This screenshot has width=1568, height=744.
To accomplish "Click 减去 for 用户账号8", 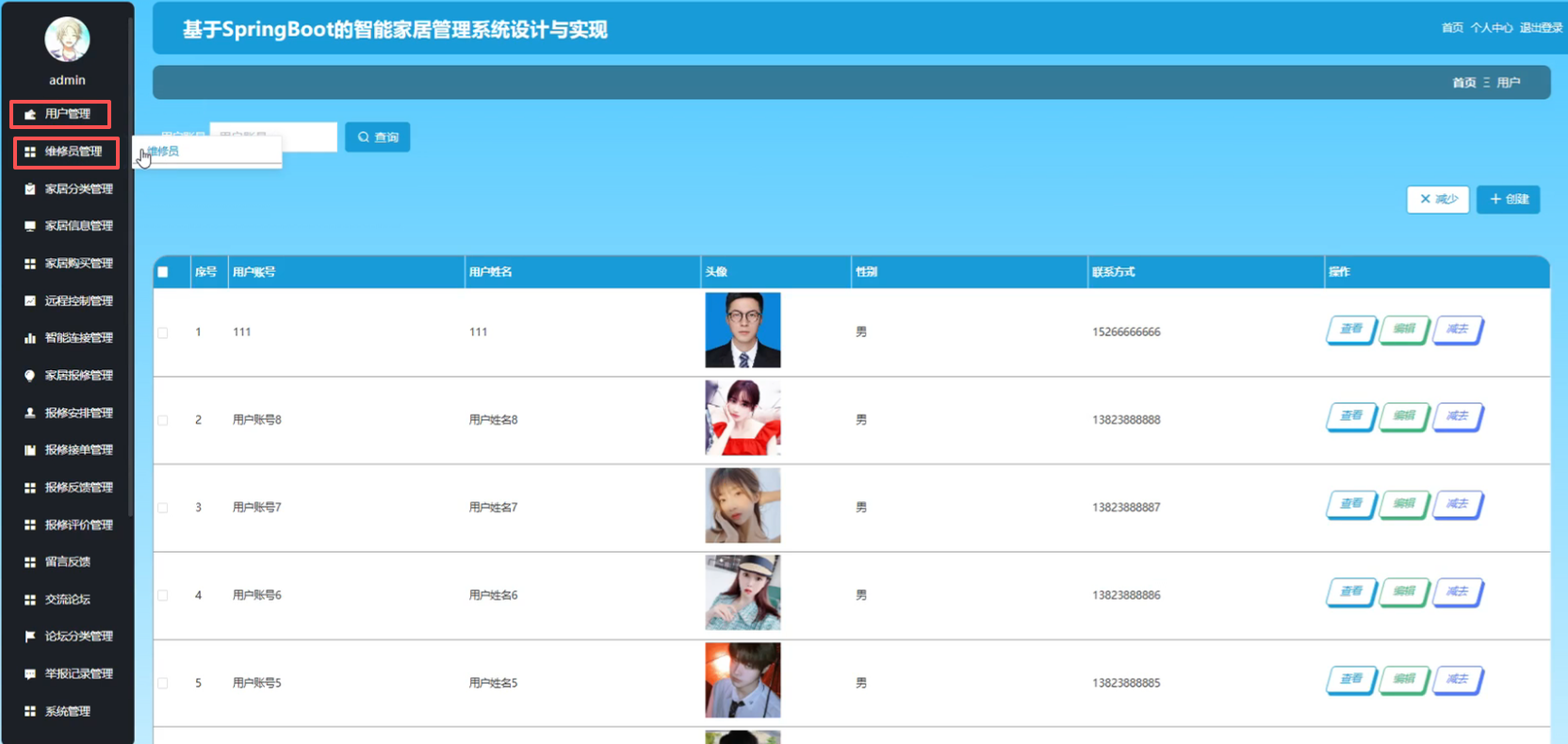I will point(1458,416).
